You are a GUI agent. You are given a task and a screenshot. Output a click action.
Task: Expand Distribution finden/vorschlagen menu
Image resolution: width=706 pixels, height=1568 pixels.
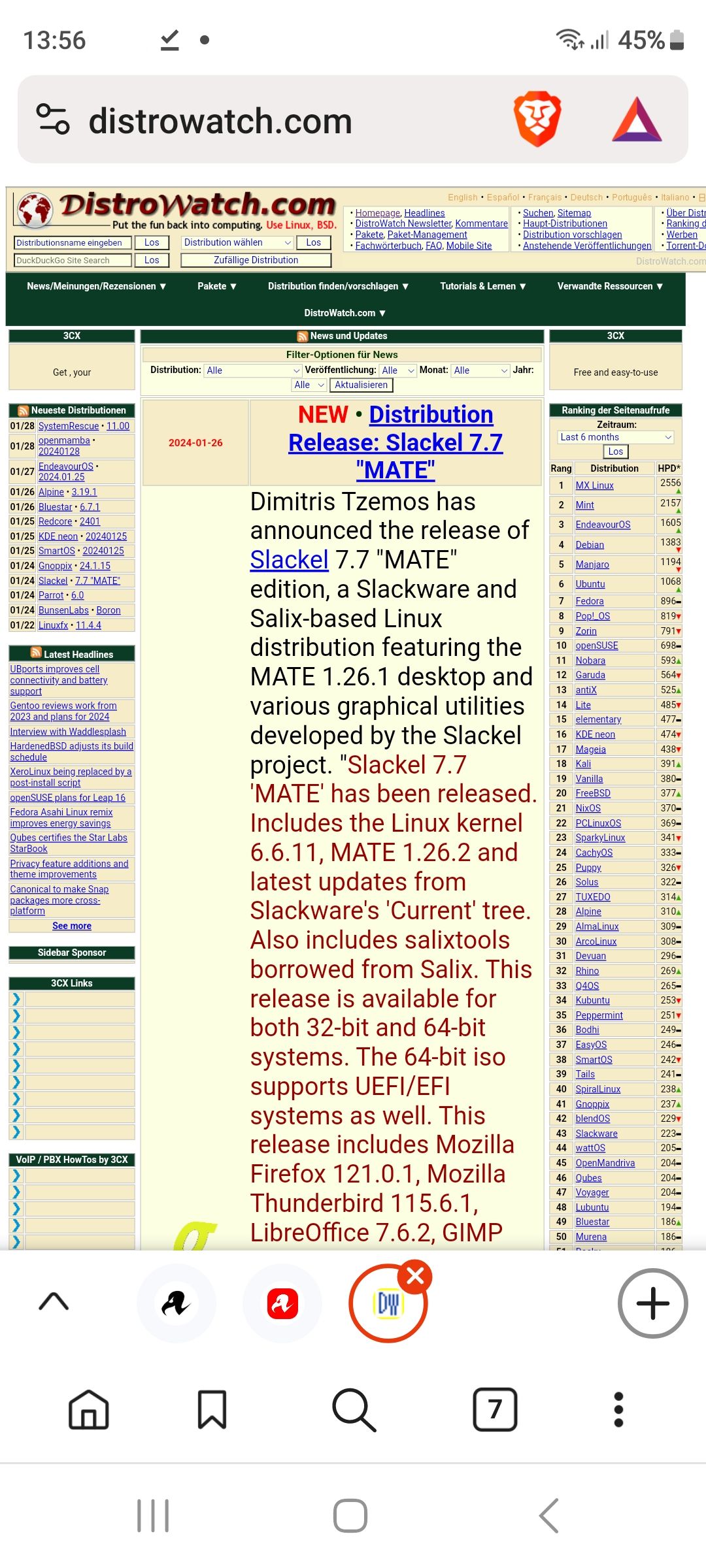(x=339, y=286)
